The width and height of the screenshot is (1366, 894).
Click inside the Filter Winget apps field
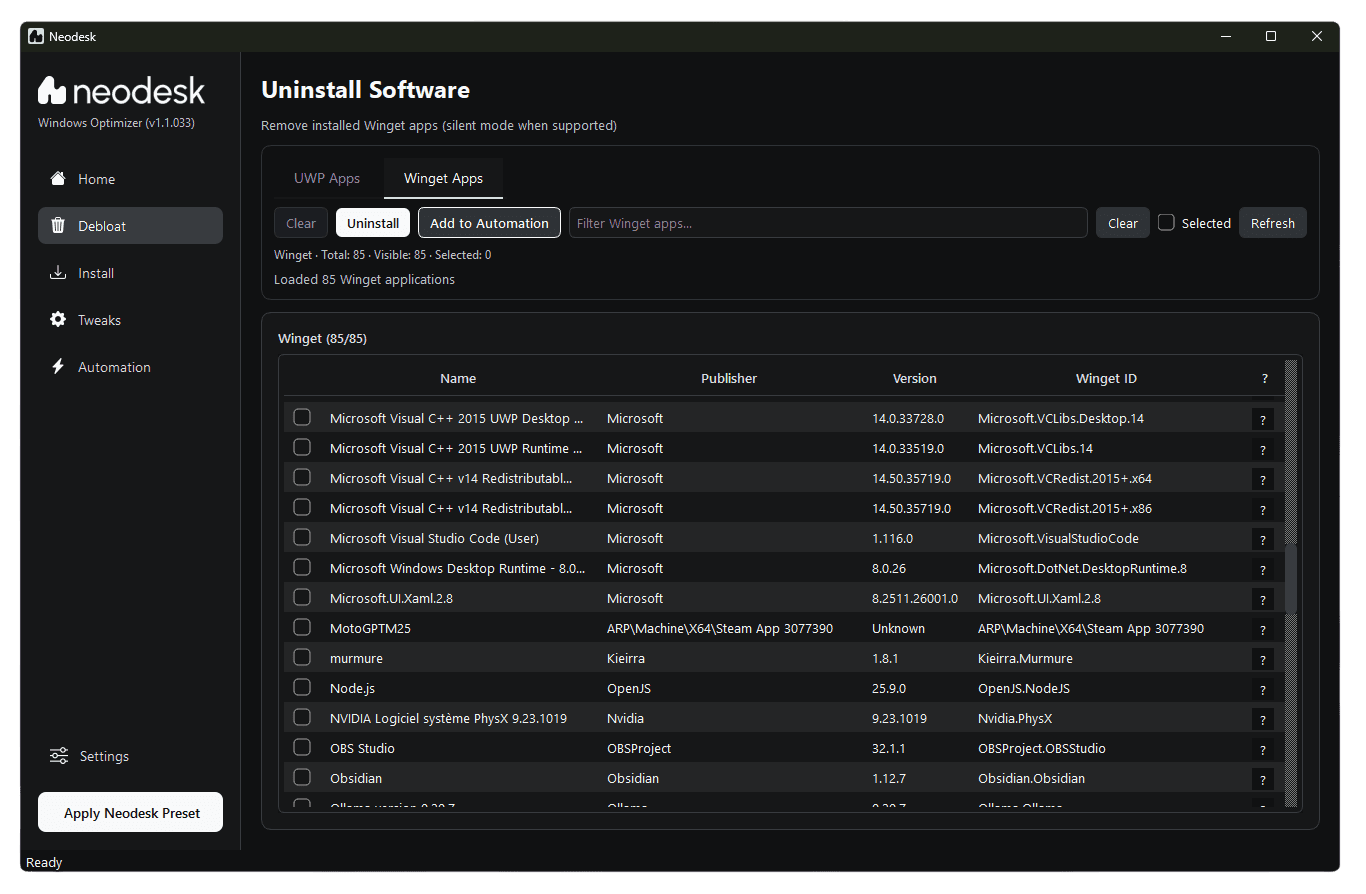click(x=828, y=222)
